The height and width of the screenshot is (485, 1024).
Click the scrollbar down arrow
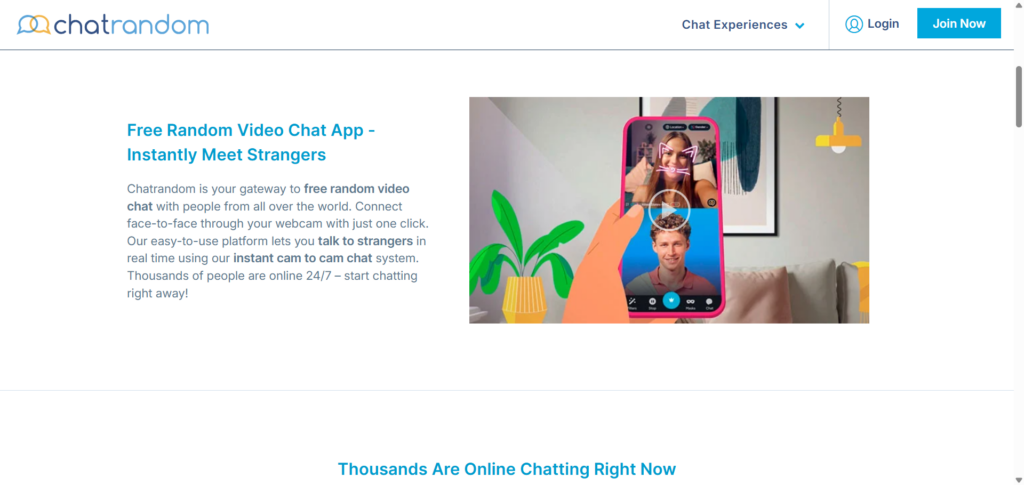(1019, 480)
